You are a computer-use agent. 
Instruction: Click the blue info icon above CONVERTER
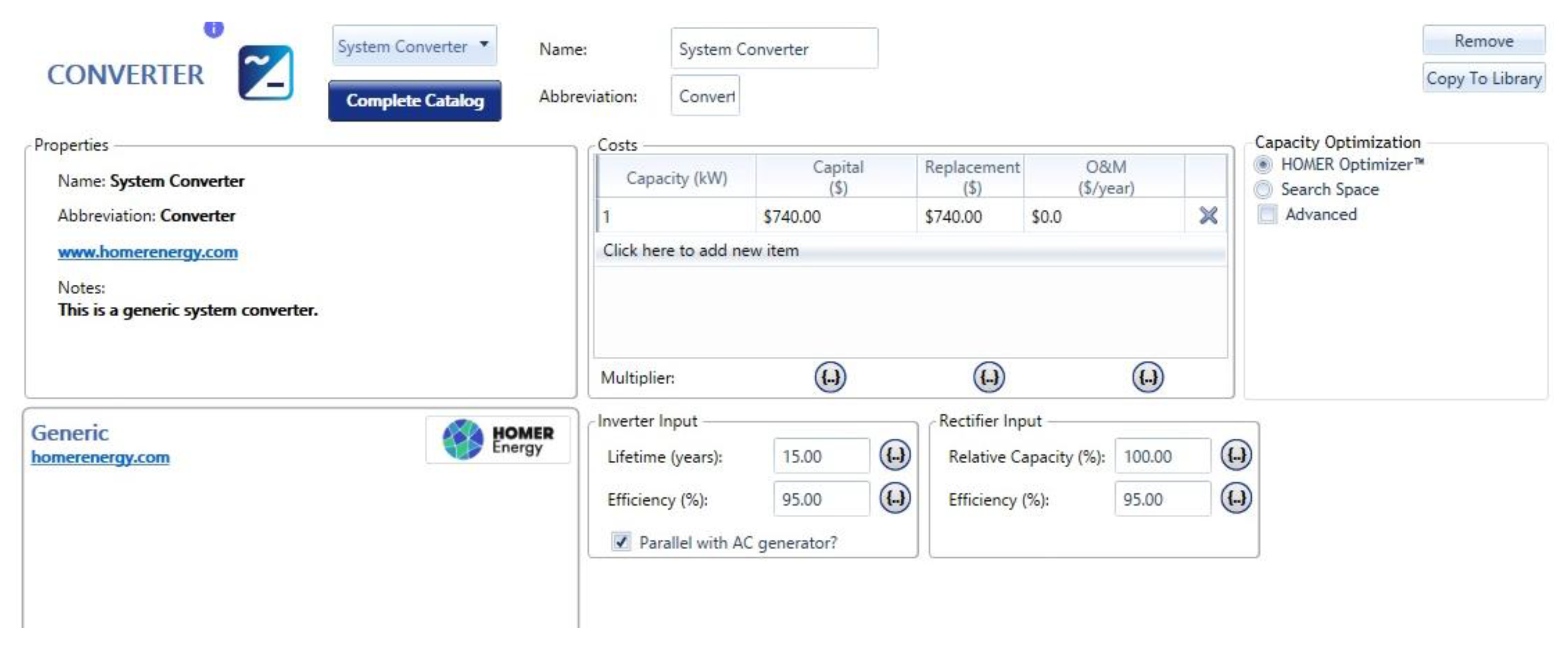click(214, 28)
